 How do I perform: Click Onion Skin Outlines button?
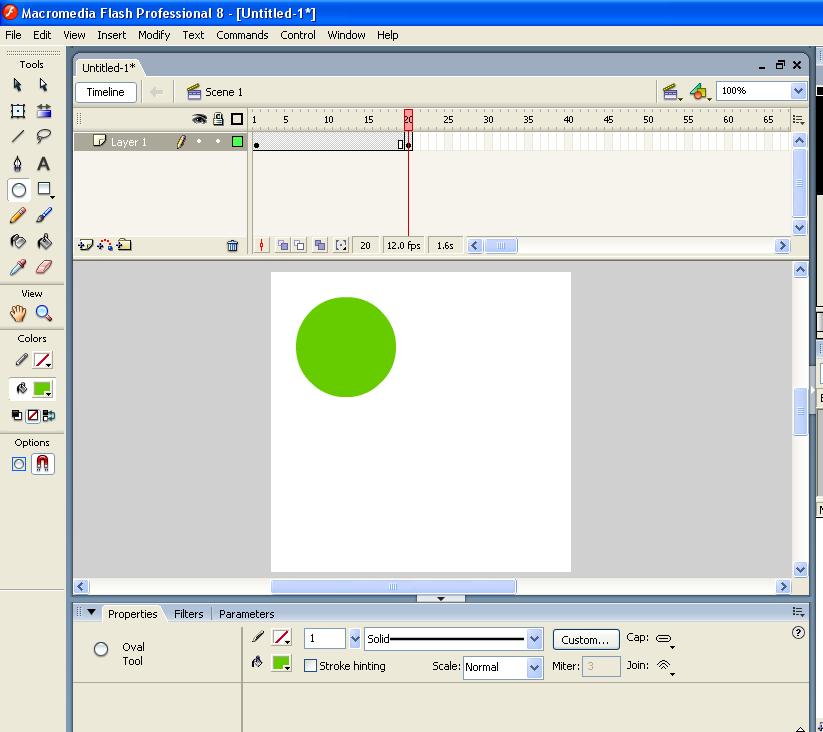tap(300, 245)
